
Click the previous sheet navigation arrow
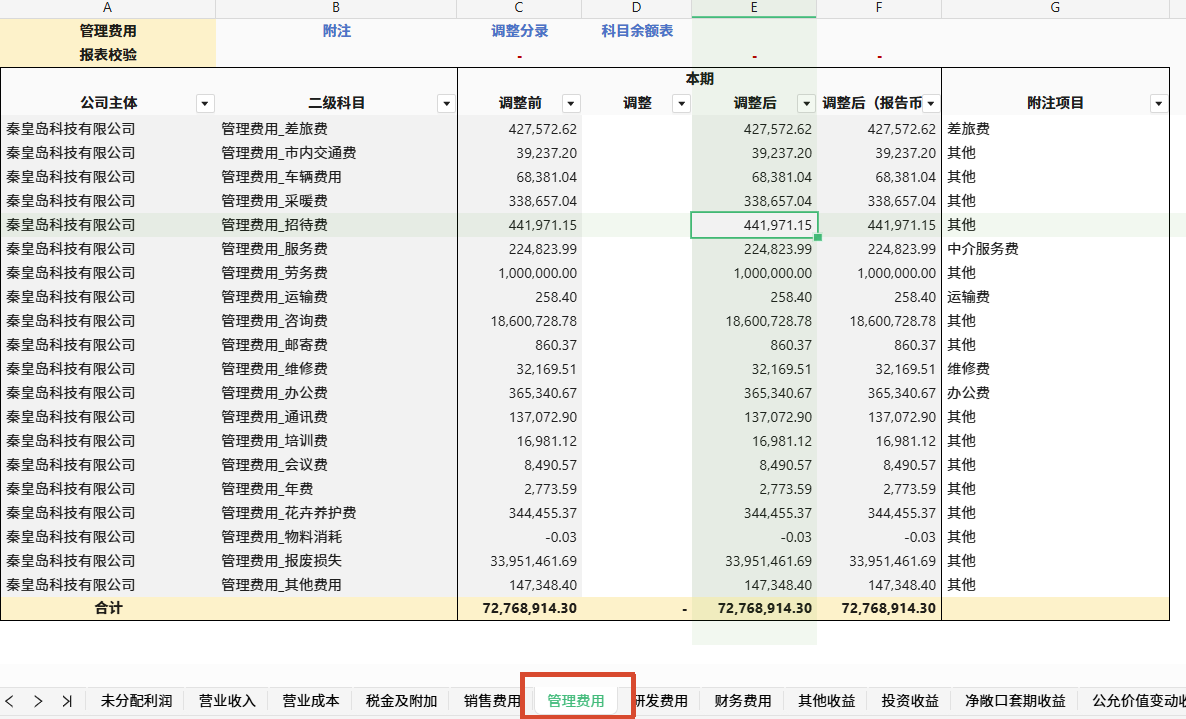10,701
